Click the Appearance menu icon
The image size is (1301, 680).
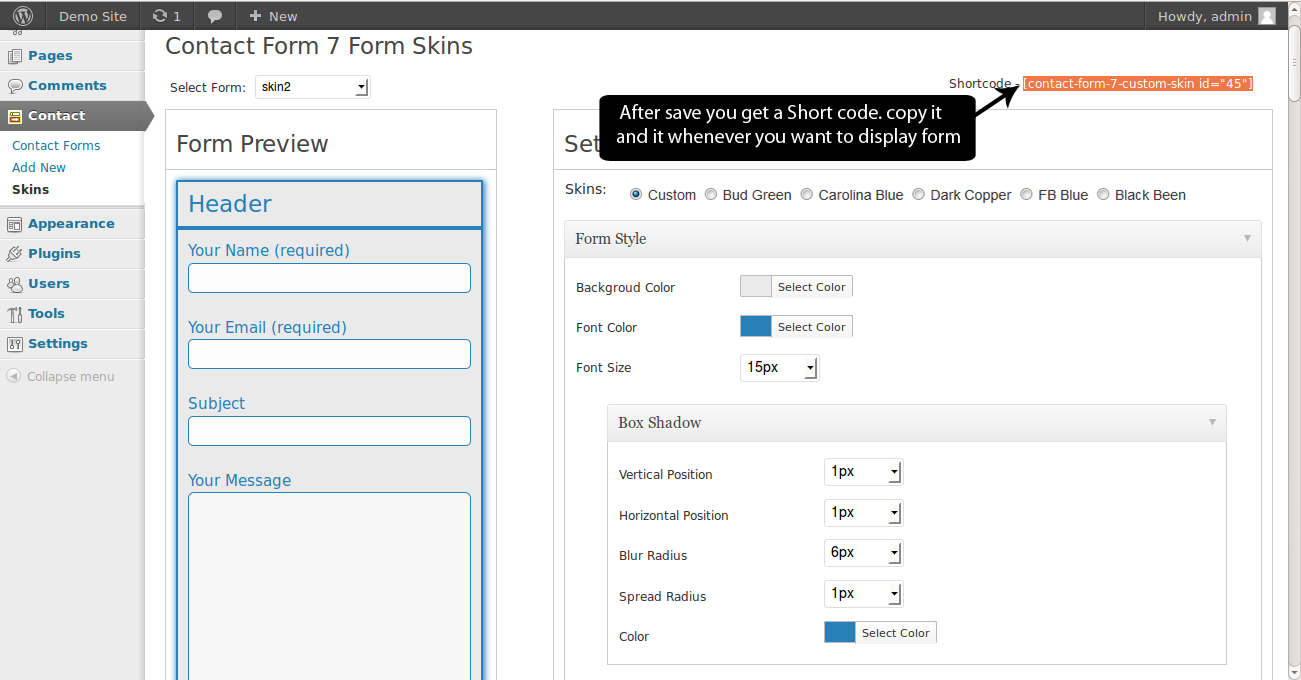15,224
